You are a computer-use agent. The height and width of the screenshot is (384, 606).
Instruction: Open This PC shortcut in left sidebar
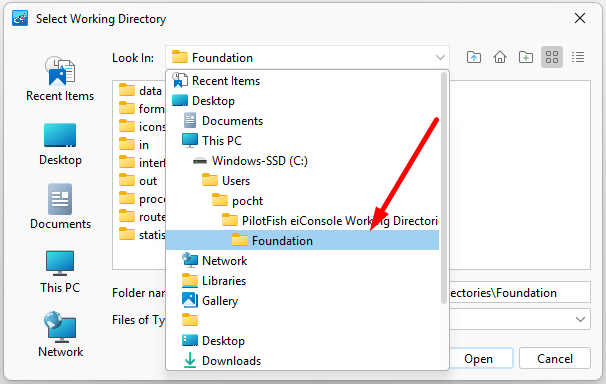pyautogui.click(x=60, y=272)
